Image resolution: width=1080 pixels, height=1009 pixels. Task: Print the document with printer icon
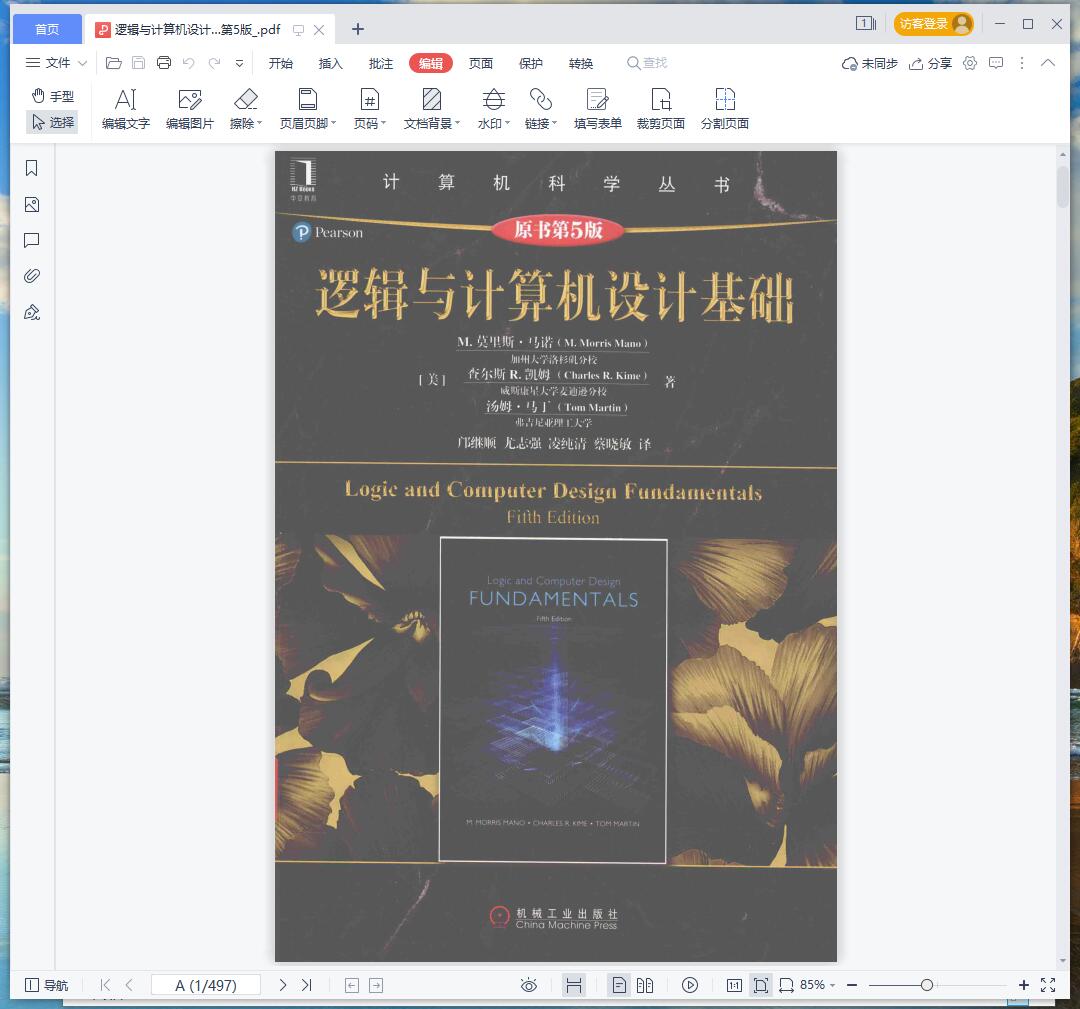click(164, 63)
